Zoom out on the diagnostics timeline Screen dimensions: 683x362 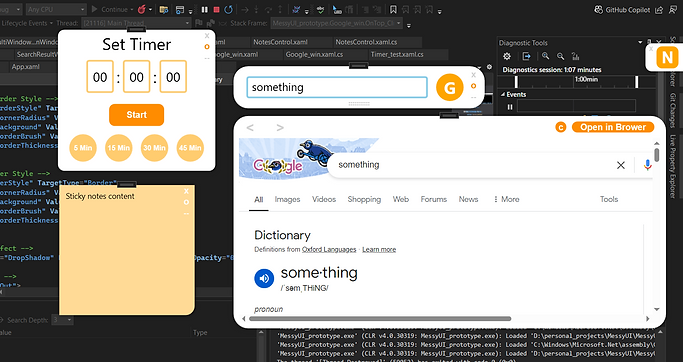pyautogui.click(x=561, y=56)
